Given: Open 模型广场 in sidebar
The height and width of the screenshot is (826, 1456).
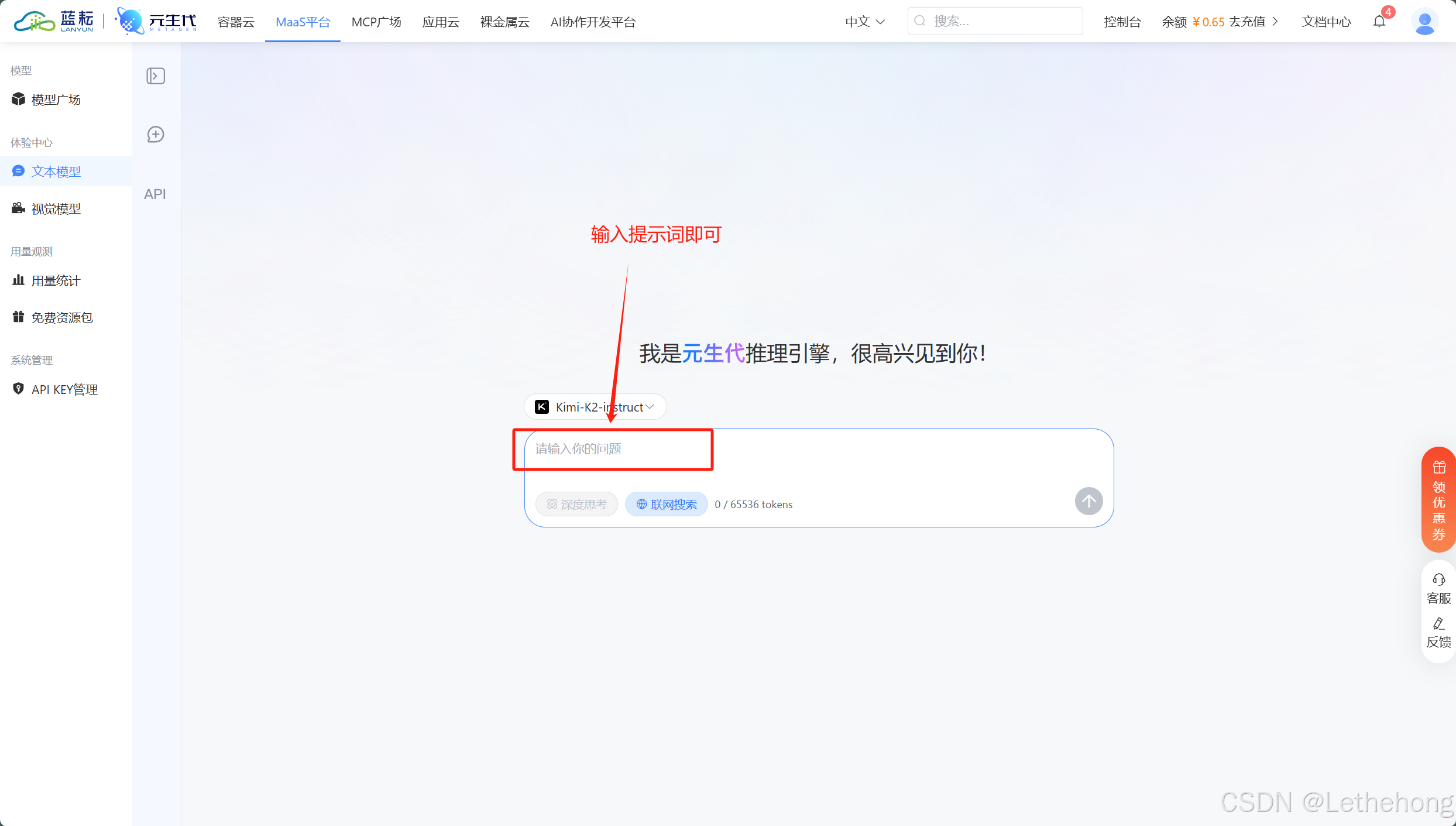Looking at the screenshot, I should pos(66,100).
